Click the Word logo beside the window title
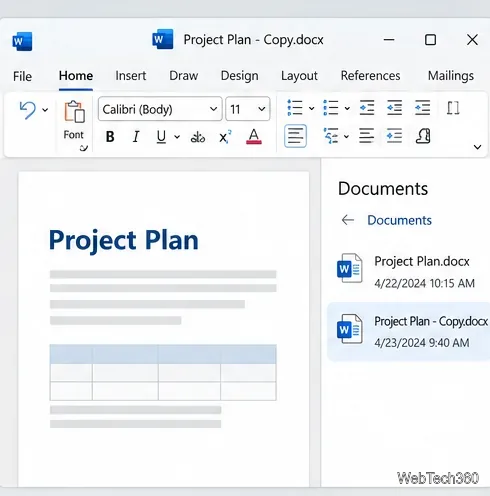Viewport: 490px width, 496px height. tap(163, 40)
